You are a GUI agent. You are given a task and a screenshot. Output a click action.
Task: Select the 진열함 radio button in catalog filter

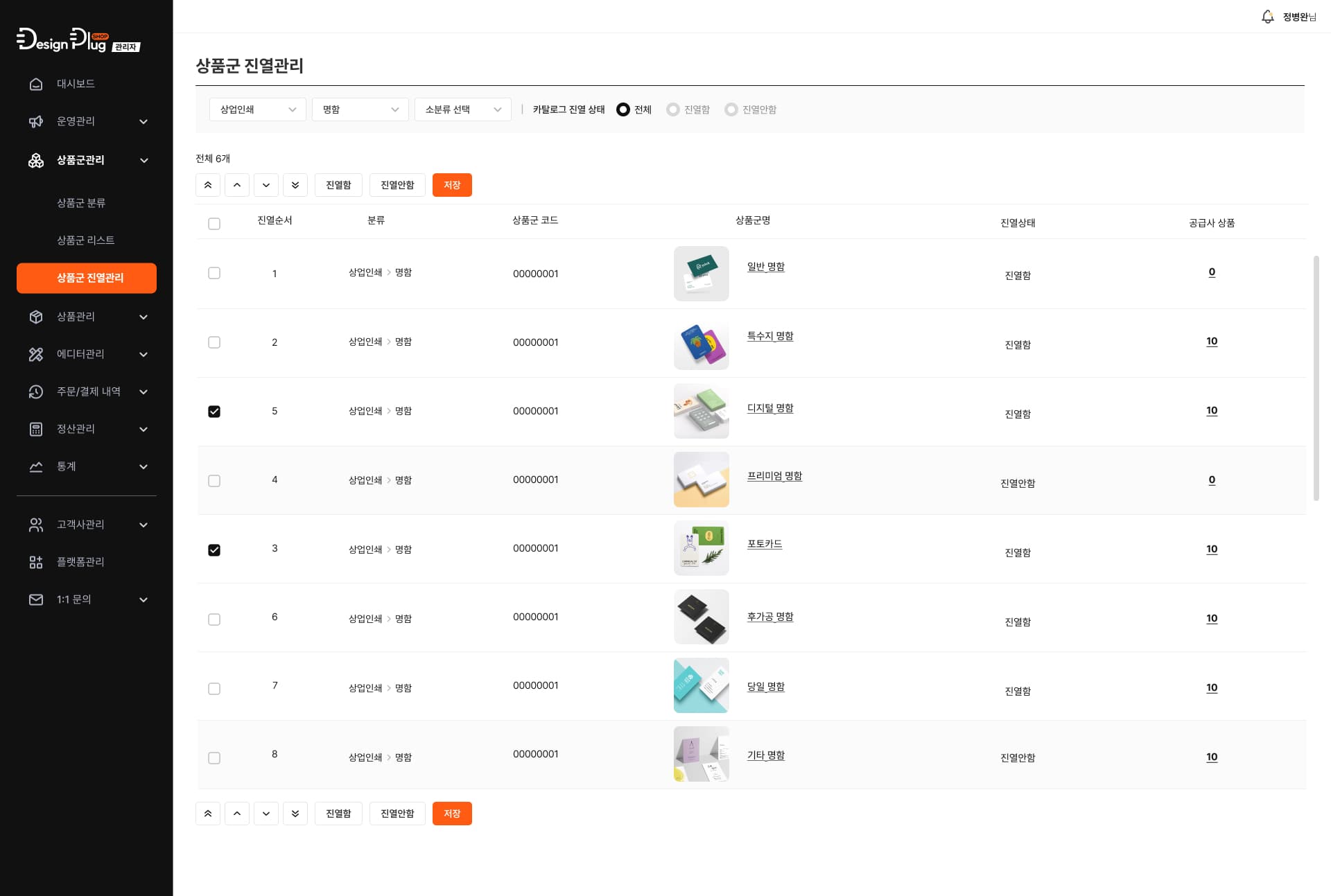coord(672,109)
